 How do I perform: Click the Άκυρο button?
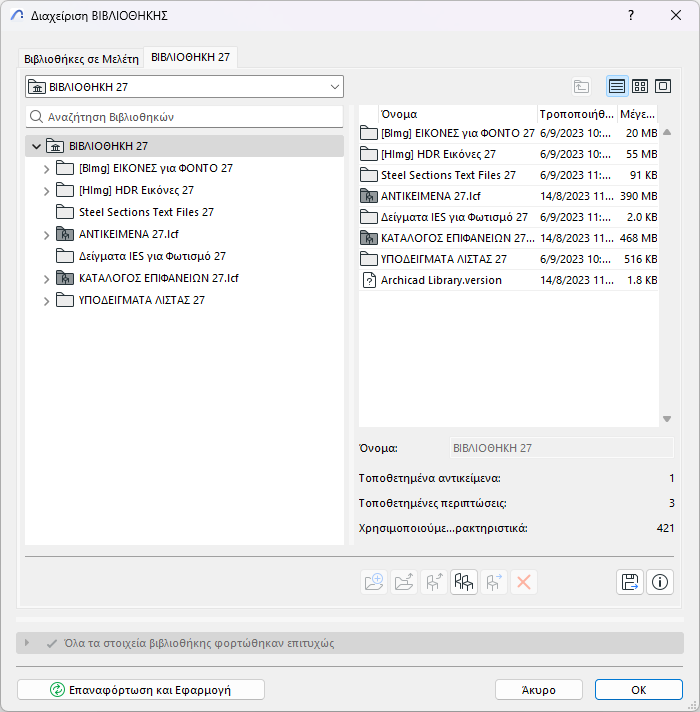click(539, 690)
